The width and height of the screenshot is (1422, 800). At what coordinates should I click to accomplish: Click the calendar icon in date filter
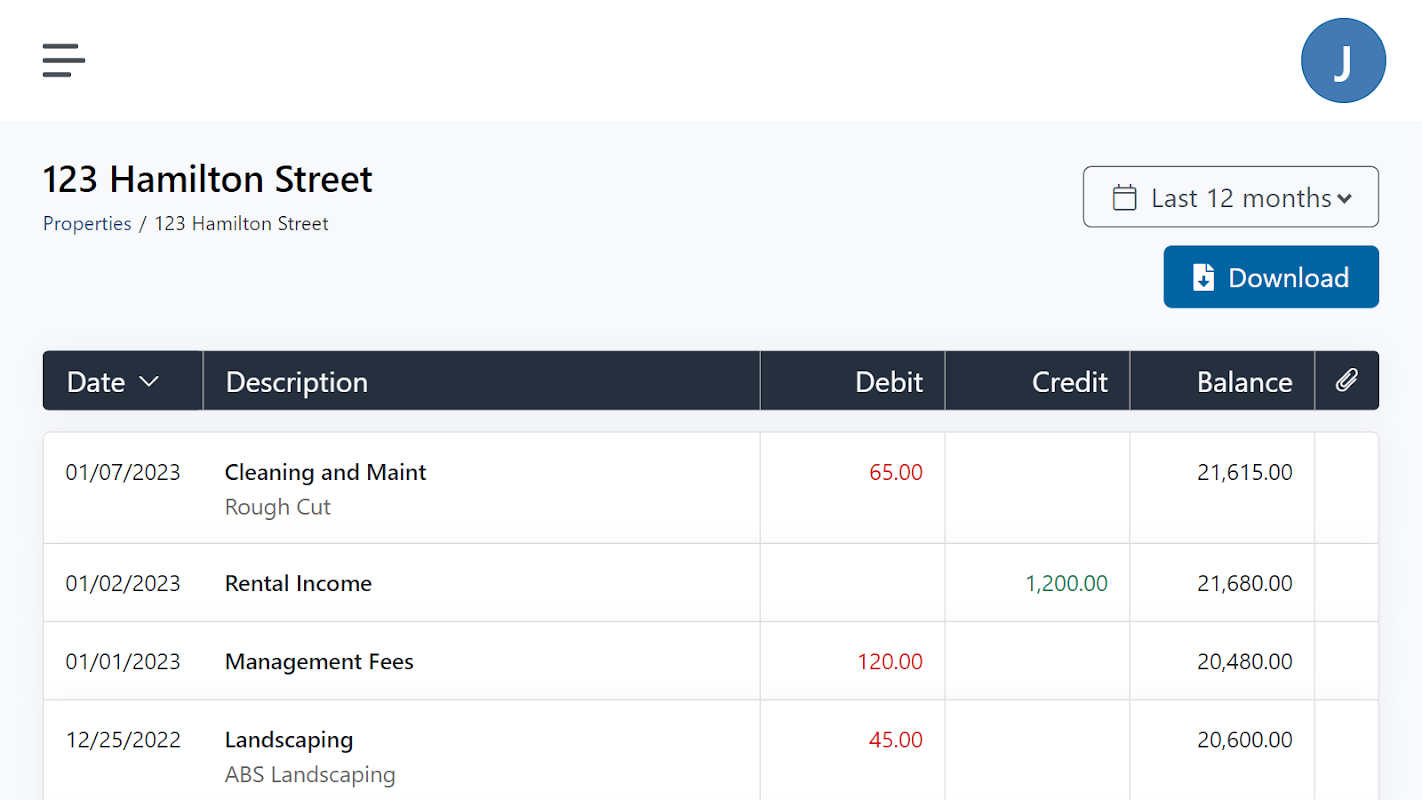[1124, 198]
